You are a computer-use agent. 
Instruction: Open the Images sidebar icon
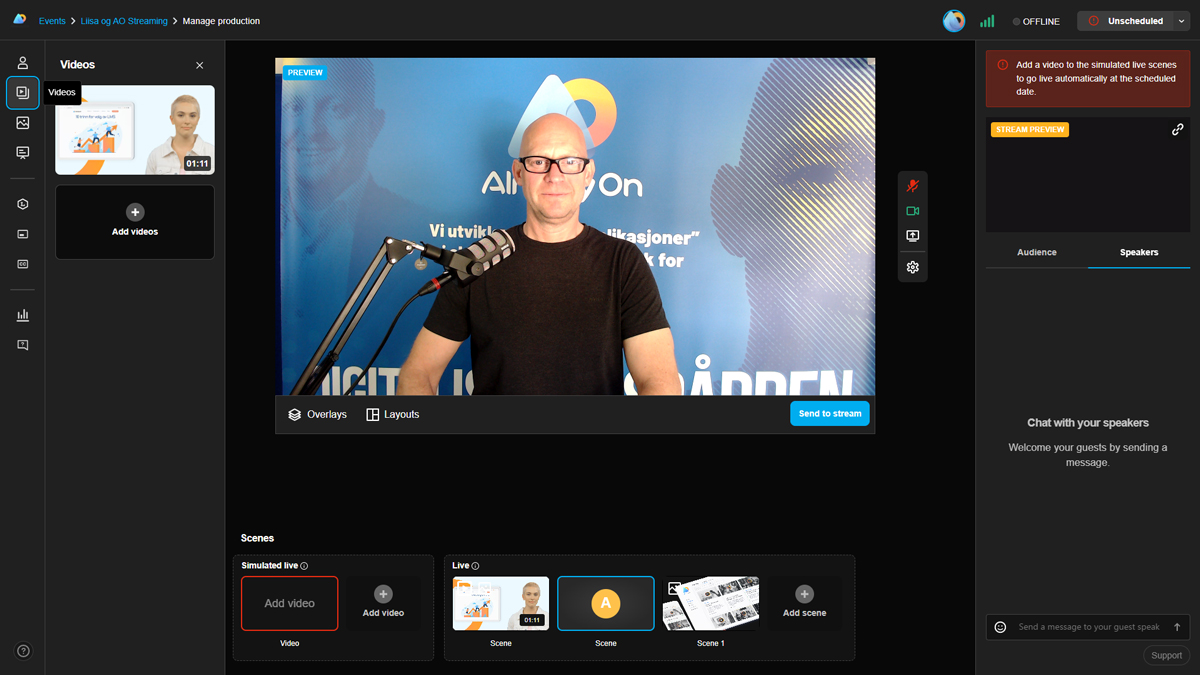[x=23, y=123]
